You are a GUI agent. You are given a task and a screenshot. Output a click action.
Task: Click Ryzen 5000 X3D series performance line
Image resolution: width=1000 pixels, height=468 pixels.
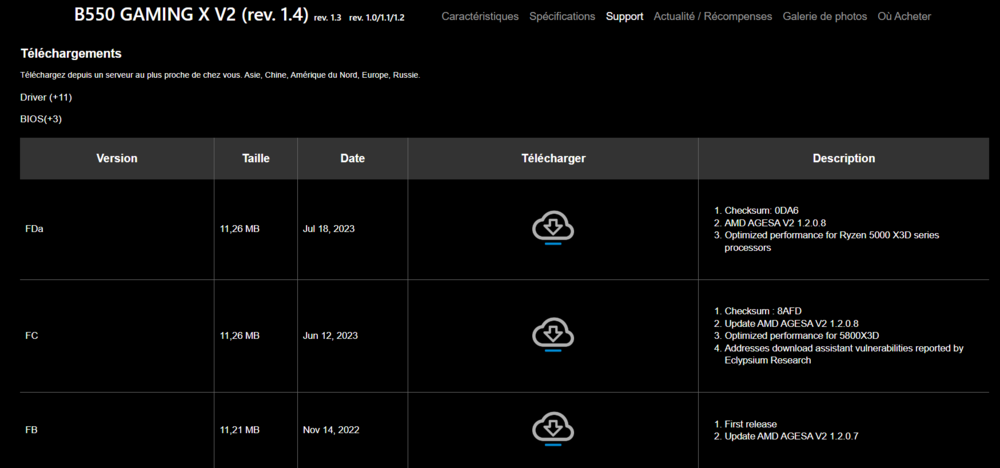pyautogui.click(x=832, y=242)
